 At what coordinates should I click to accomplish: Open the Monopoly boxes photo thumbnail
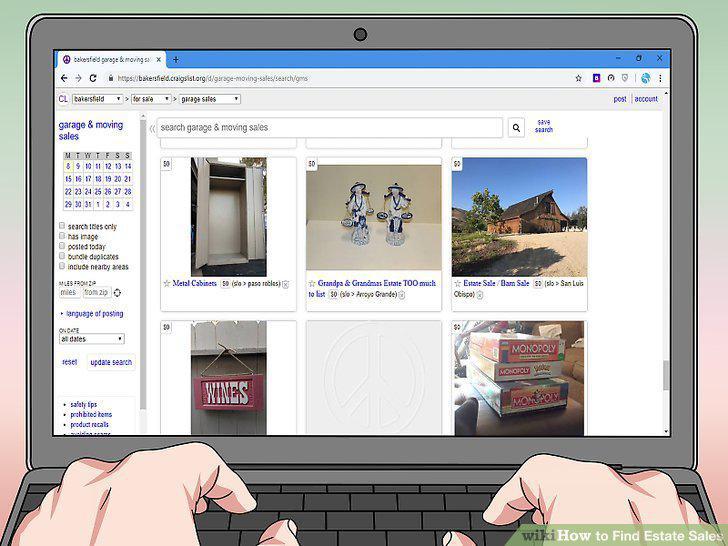coord(519,378)
